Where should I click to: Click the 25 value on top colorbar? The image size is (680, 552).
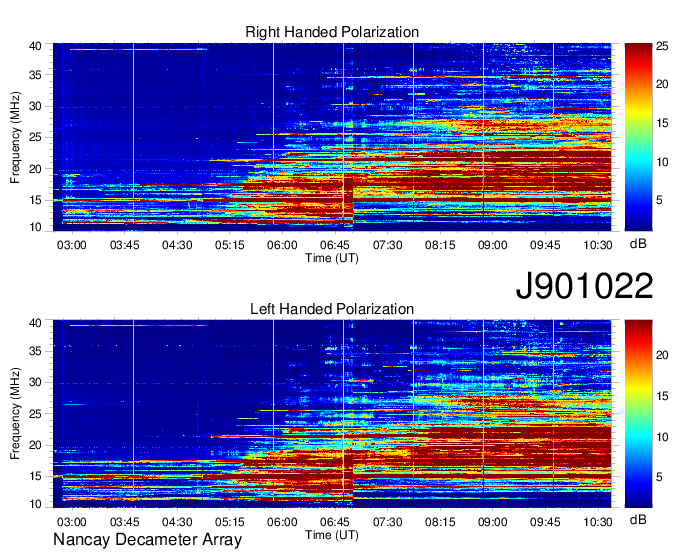pos(662,46)
